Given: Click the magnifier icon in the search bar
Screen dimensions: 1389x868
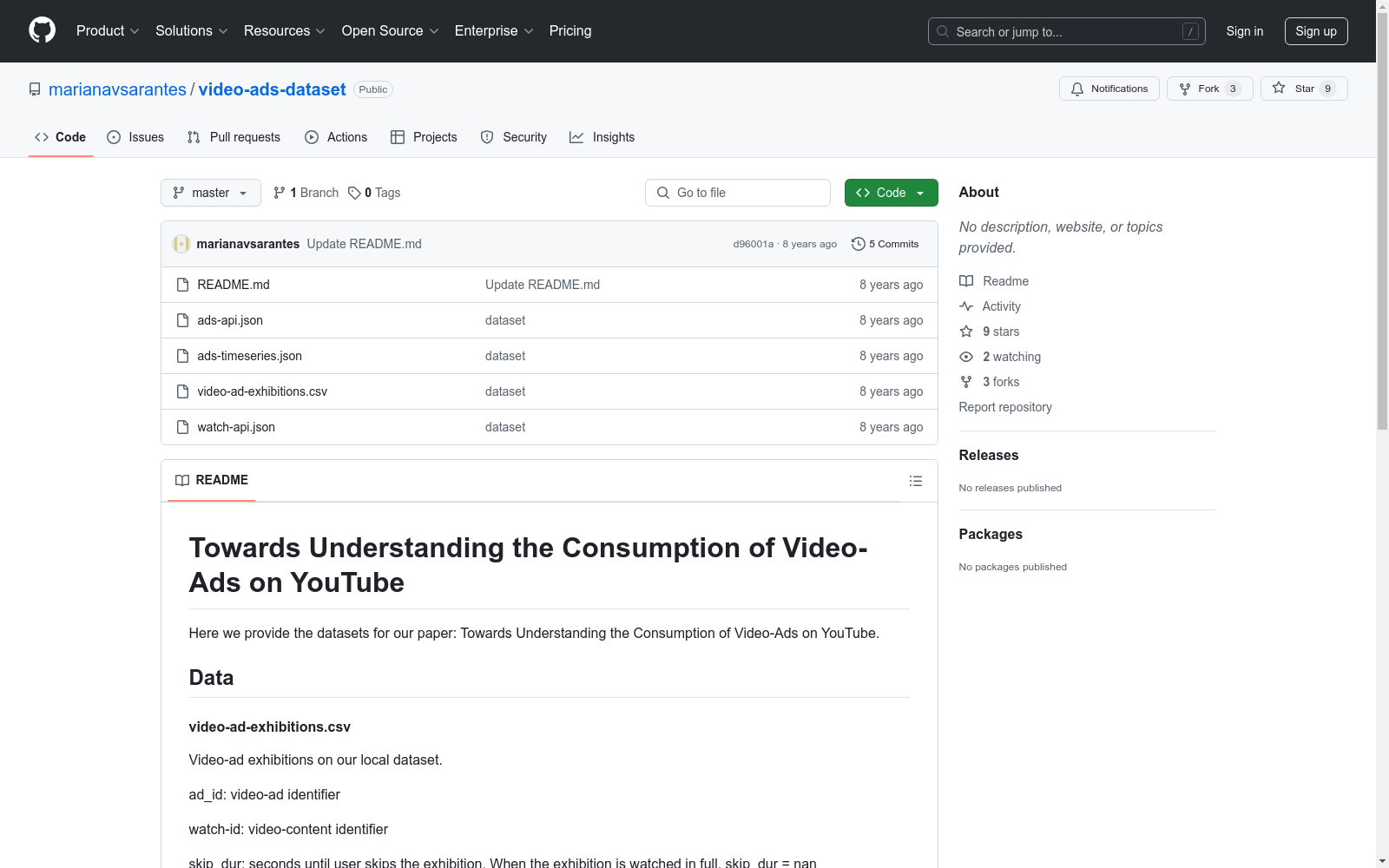Looking at the screenshot, I should [943, 31].
